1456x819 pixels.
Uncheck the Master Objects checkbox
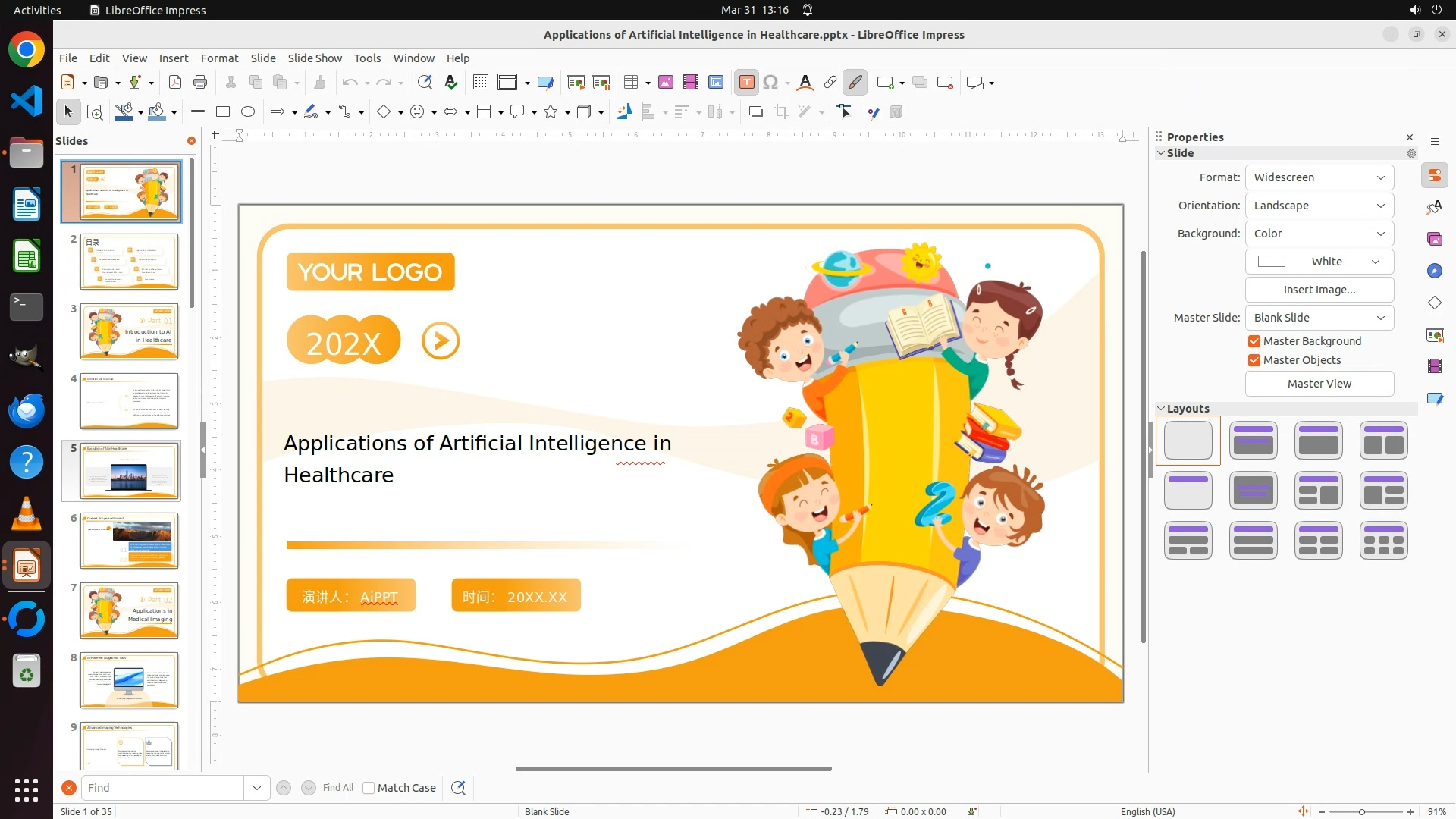pos(1254,360)
